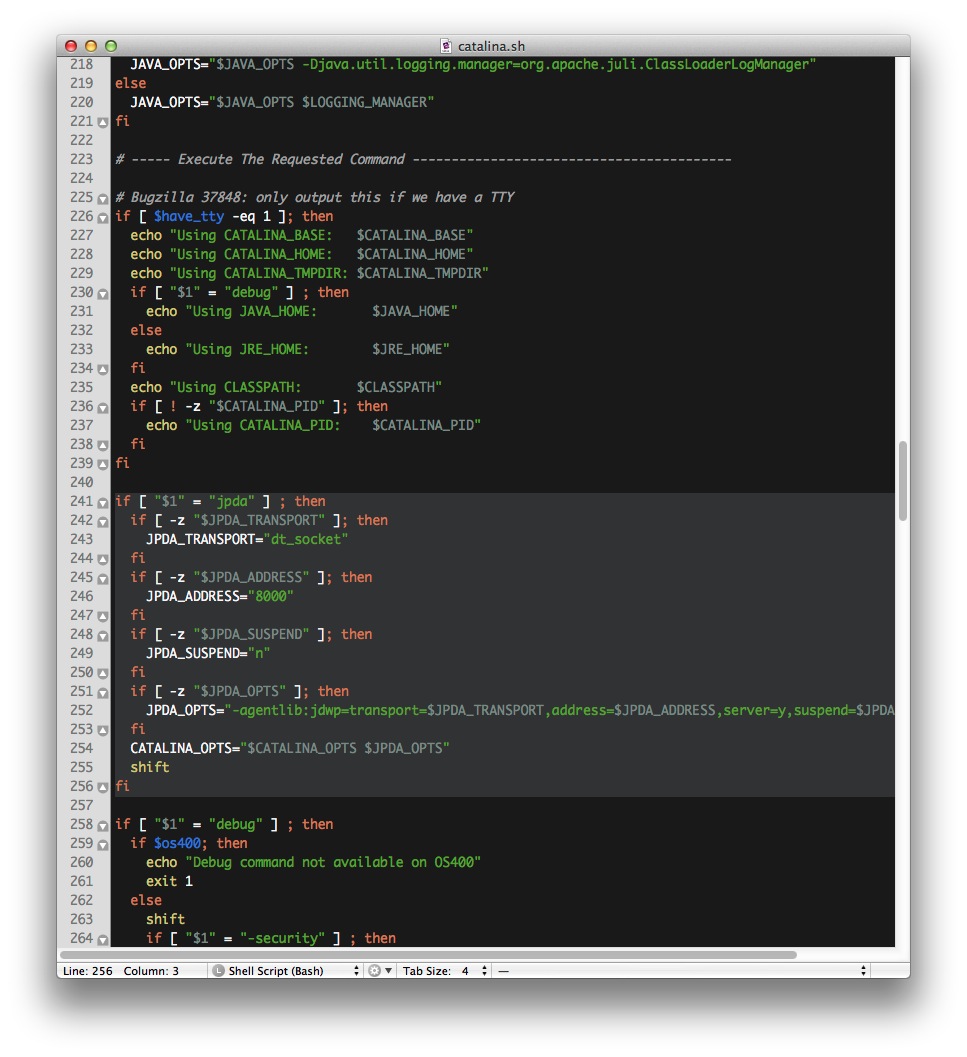The width and height of the screenshot is (967, 1057).
Task: Click the $os400 variable on line 259
Action: pyautogui.click(x=177, y=843)
